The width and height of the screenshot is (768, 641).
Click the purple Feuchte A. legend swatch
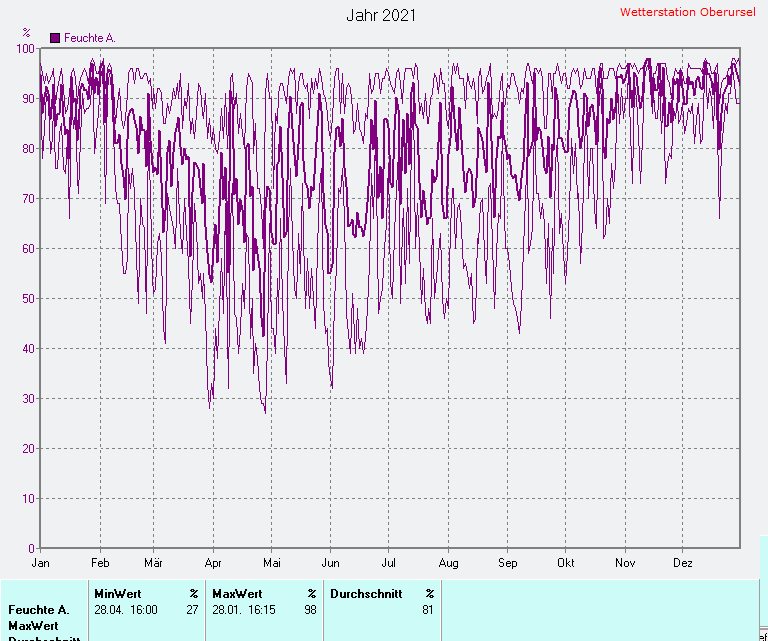(55, 38)
